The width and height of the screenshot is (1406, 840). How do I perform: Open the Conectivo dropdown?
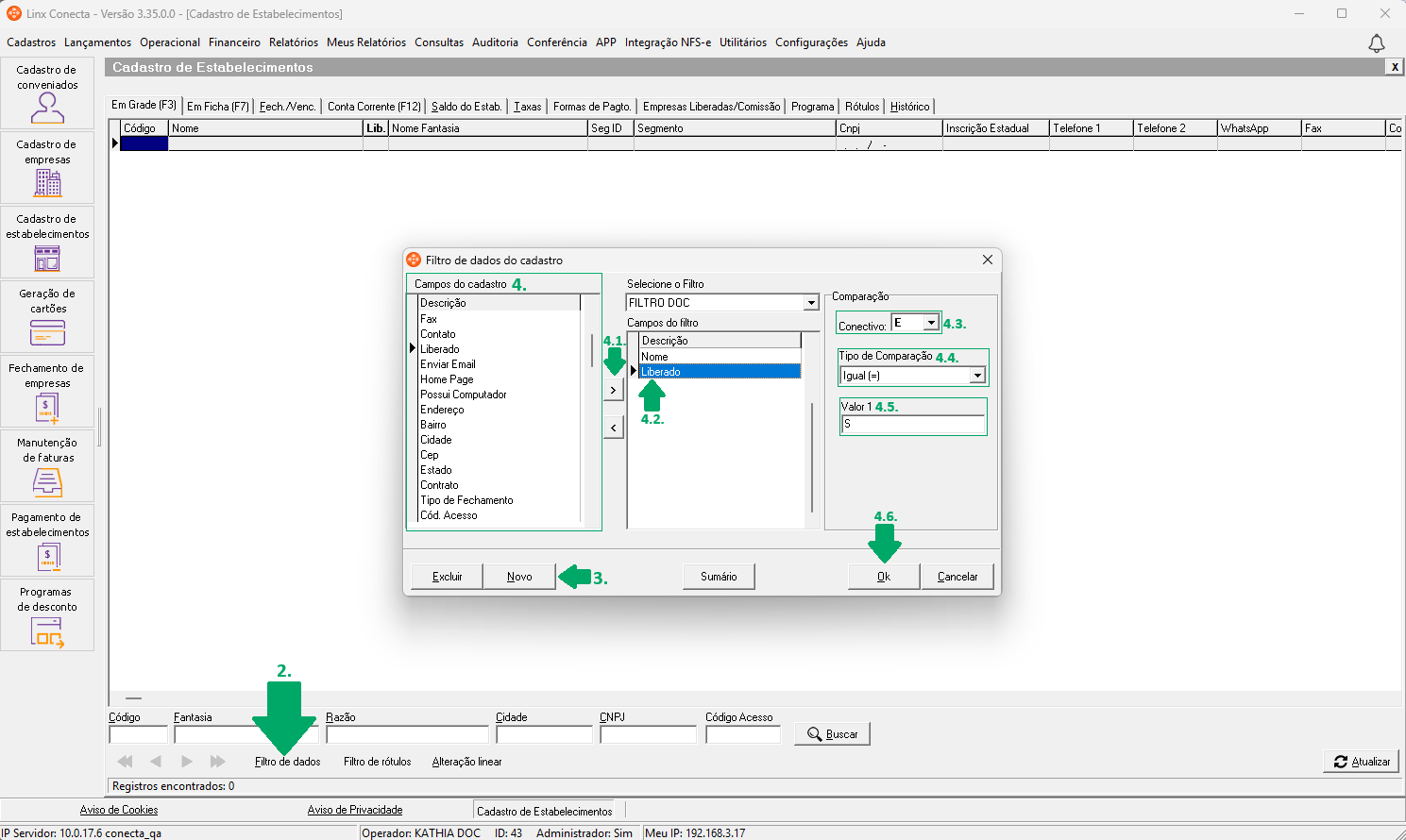(931, 323)
